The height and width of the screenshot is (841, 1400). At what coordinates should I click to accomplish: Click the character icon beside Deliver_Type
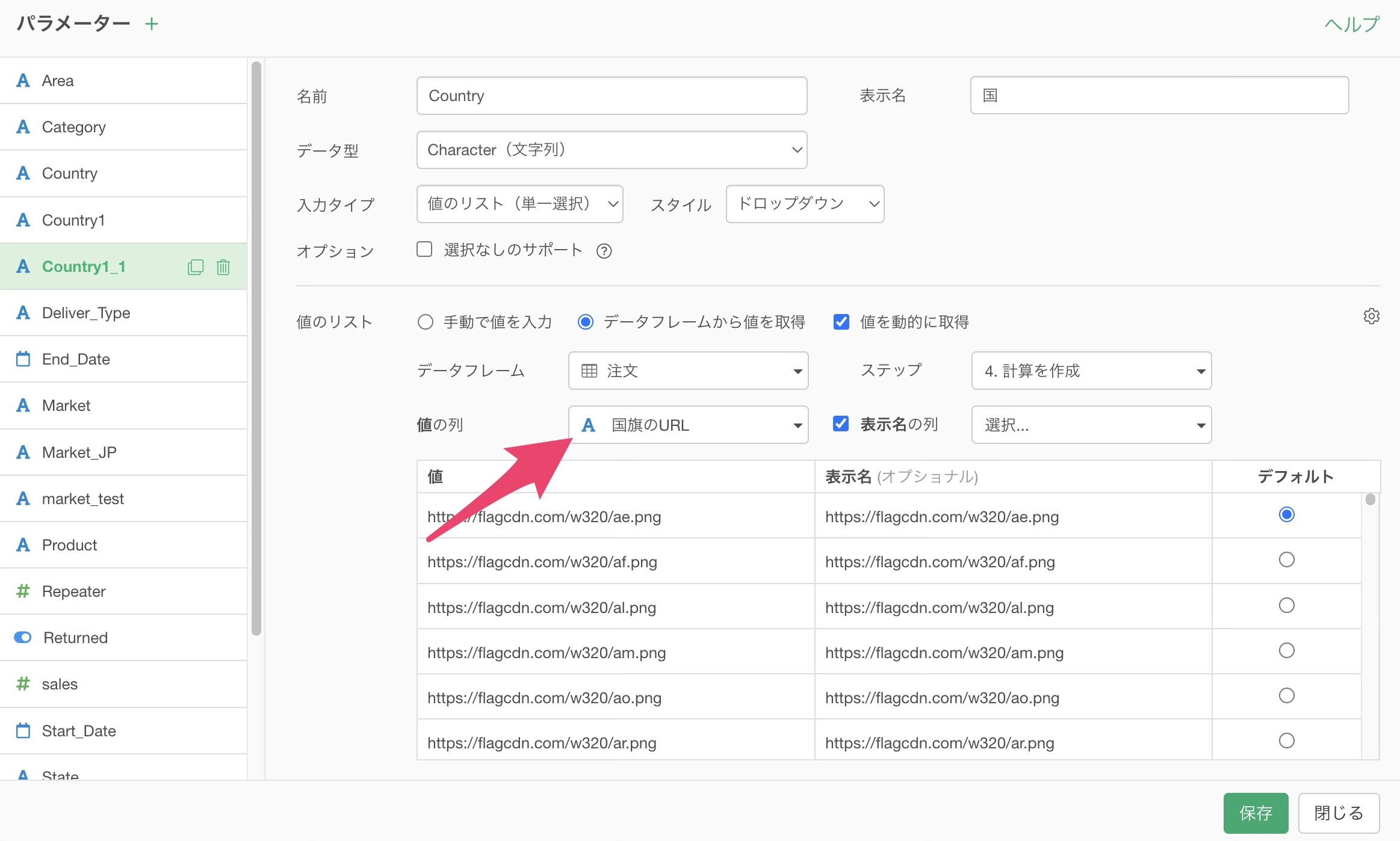point(23,313)
